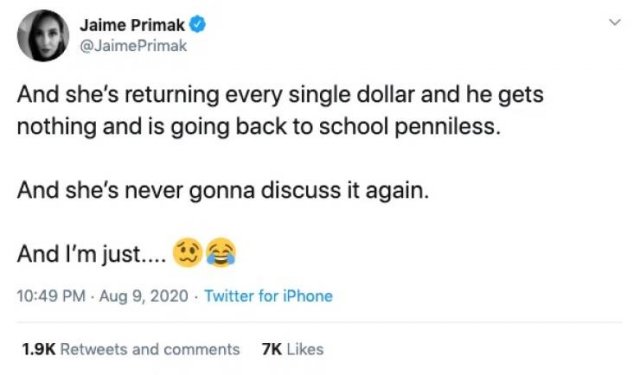Click the Aug 9, 2020 date
This screenshot has height=375, width=640.
point(144,296)
